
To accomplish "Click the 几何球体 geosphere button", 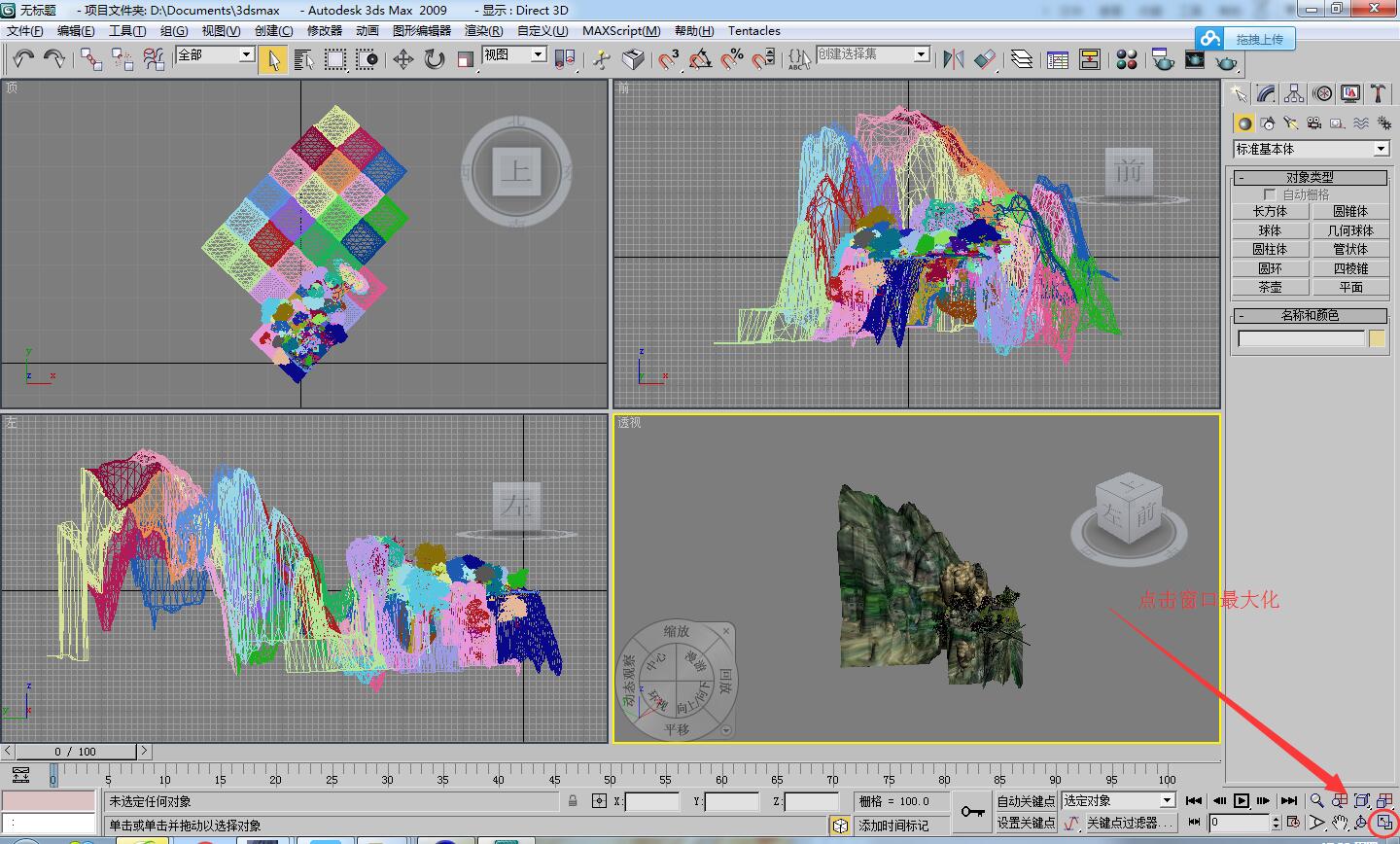I will tap(1350, 230).
